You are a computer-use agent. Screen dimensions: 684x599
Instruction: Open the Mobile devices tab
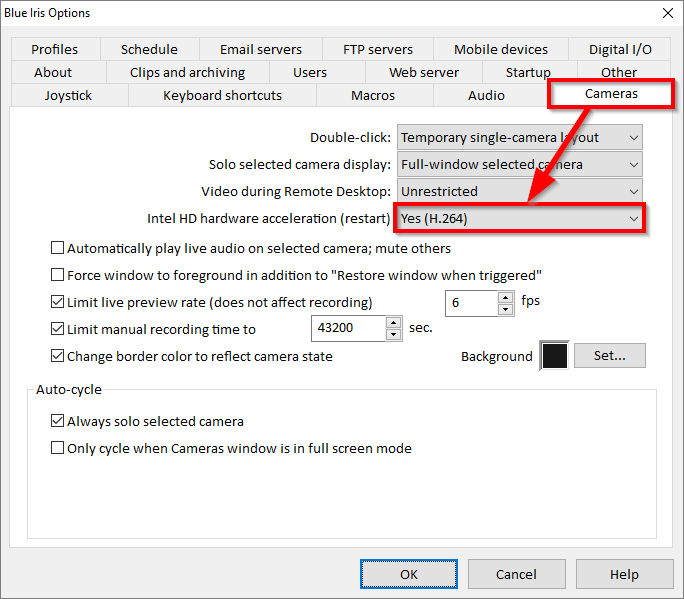pos(501,49)
